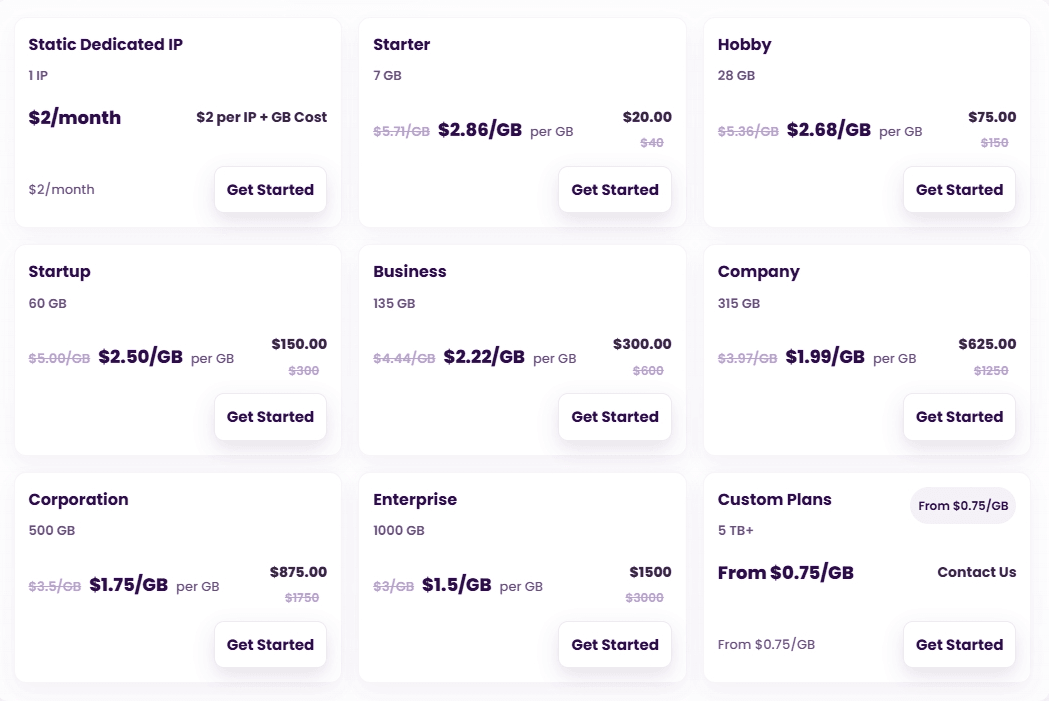Click Get Started on the Startup plan
The width and height of the screenshot is (1049, 701).
pos(270,417)
